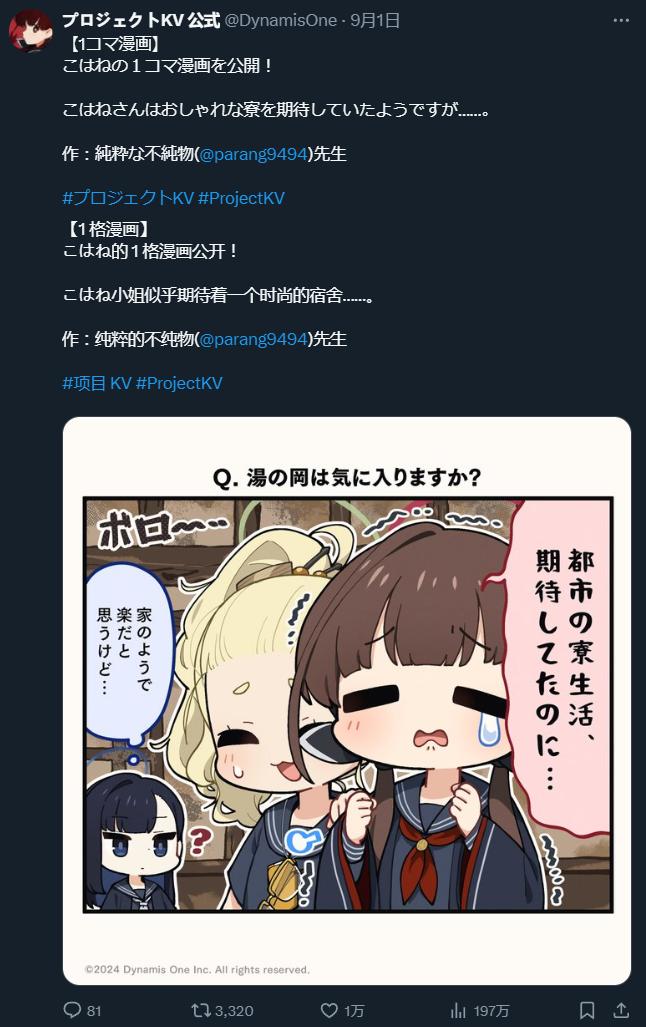This screenshot has height=1027, width=646.
Task: Open the @parang9494 mention in the Japanese text
Action: (254, 154)
